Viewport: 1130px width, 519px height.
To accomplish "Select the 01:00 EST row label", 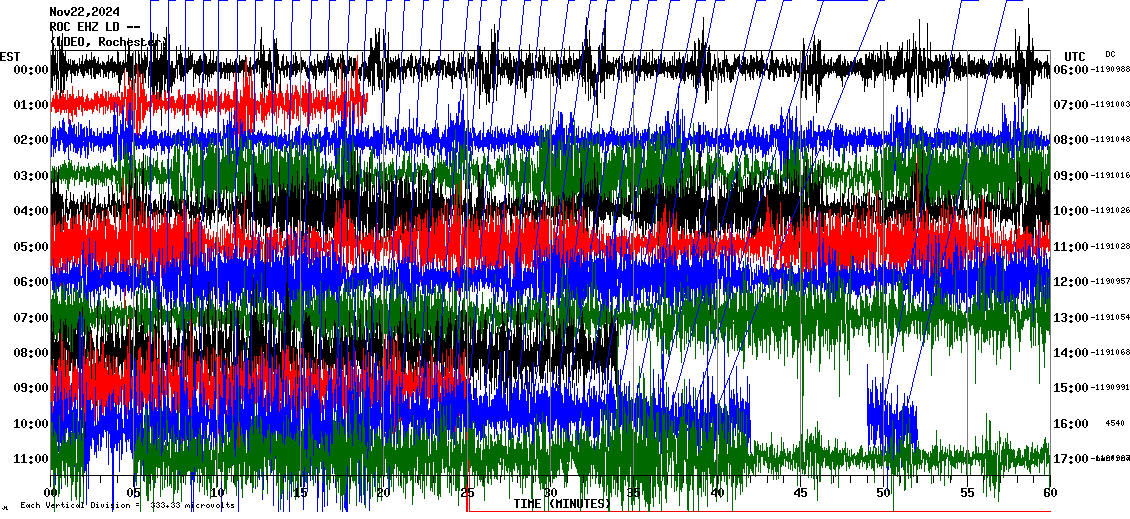I will 30,105.
